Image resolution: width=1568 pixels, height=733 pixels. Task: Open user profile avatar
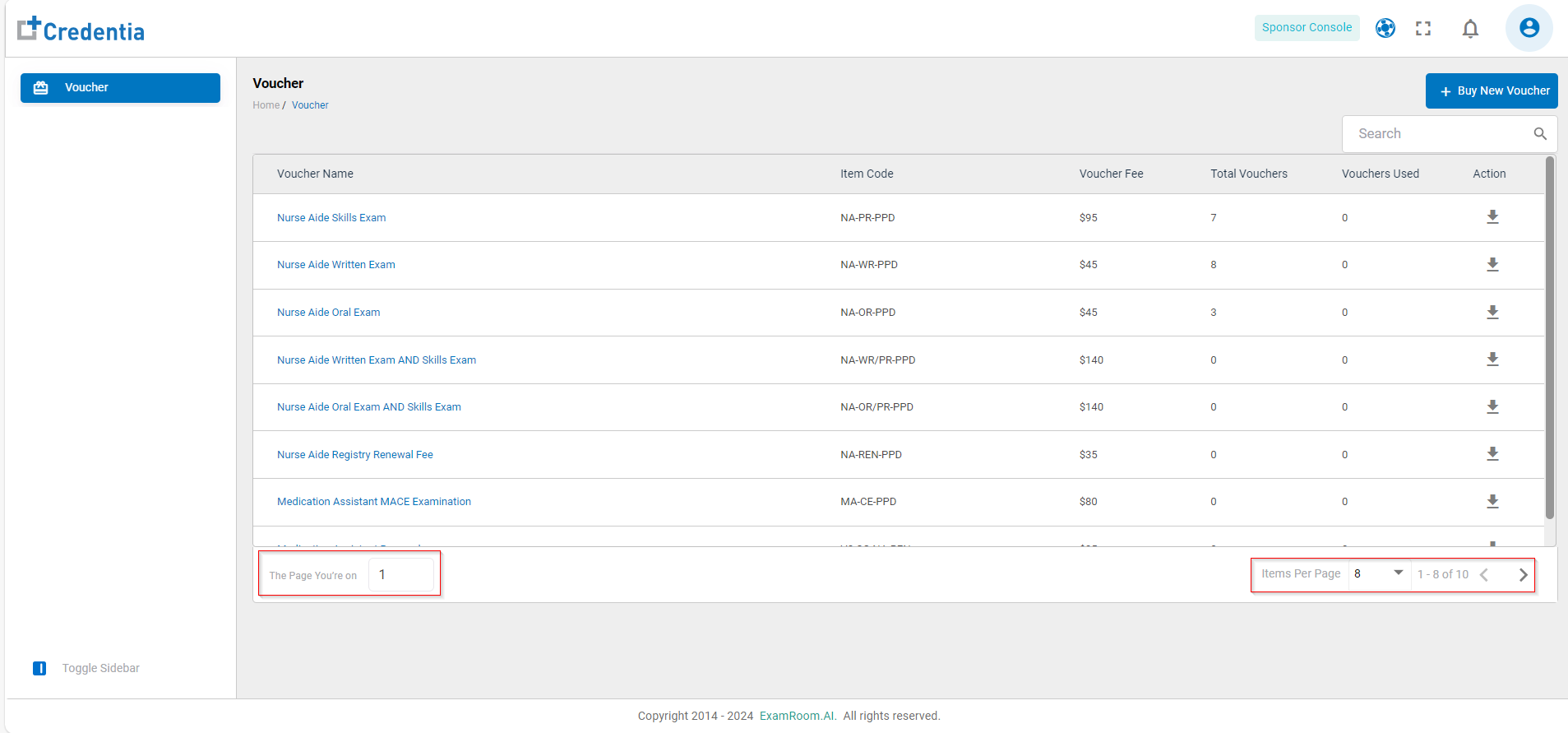[1529, 28]
